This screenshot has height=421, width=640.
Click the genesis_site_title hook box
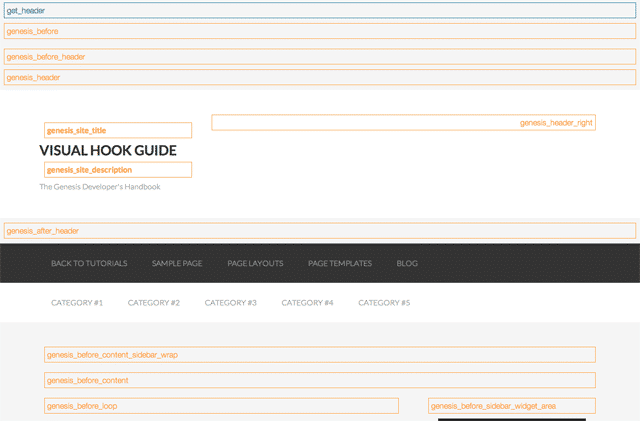point(118,130)
